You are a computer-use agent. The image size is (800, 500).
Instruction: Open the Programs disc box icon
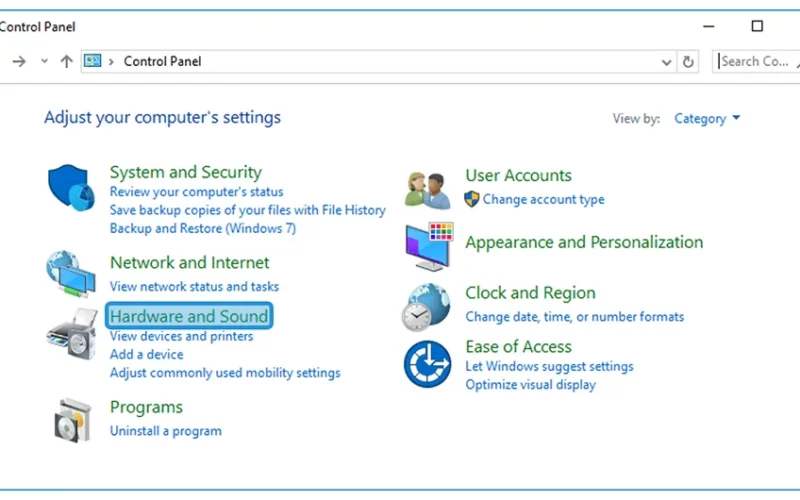tap(73, 420)
